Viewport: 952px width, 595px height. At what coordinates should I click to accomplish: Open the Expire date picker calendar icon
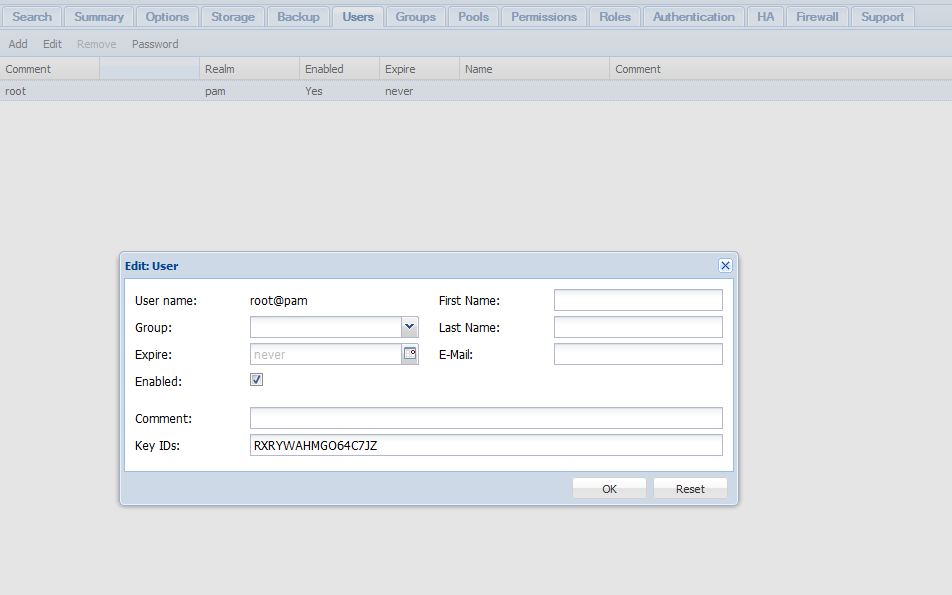pos(410,354)
